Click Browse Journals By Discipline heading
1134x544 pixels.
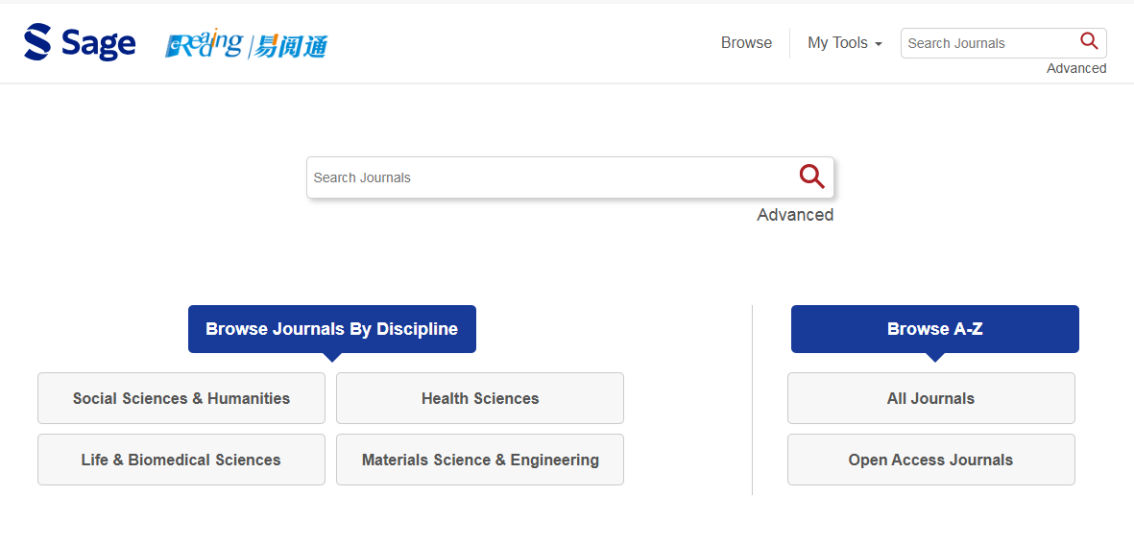[x=332, y=329]
